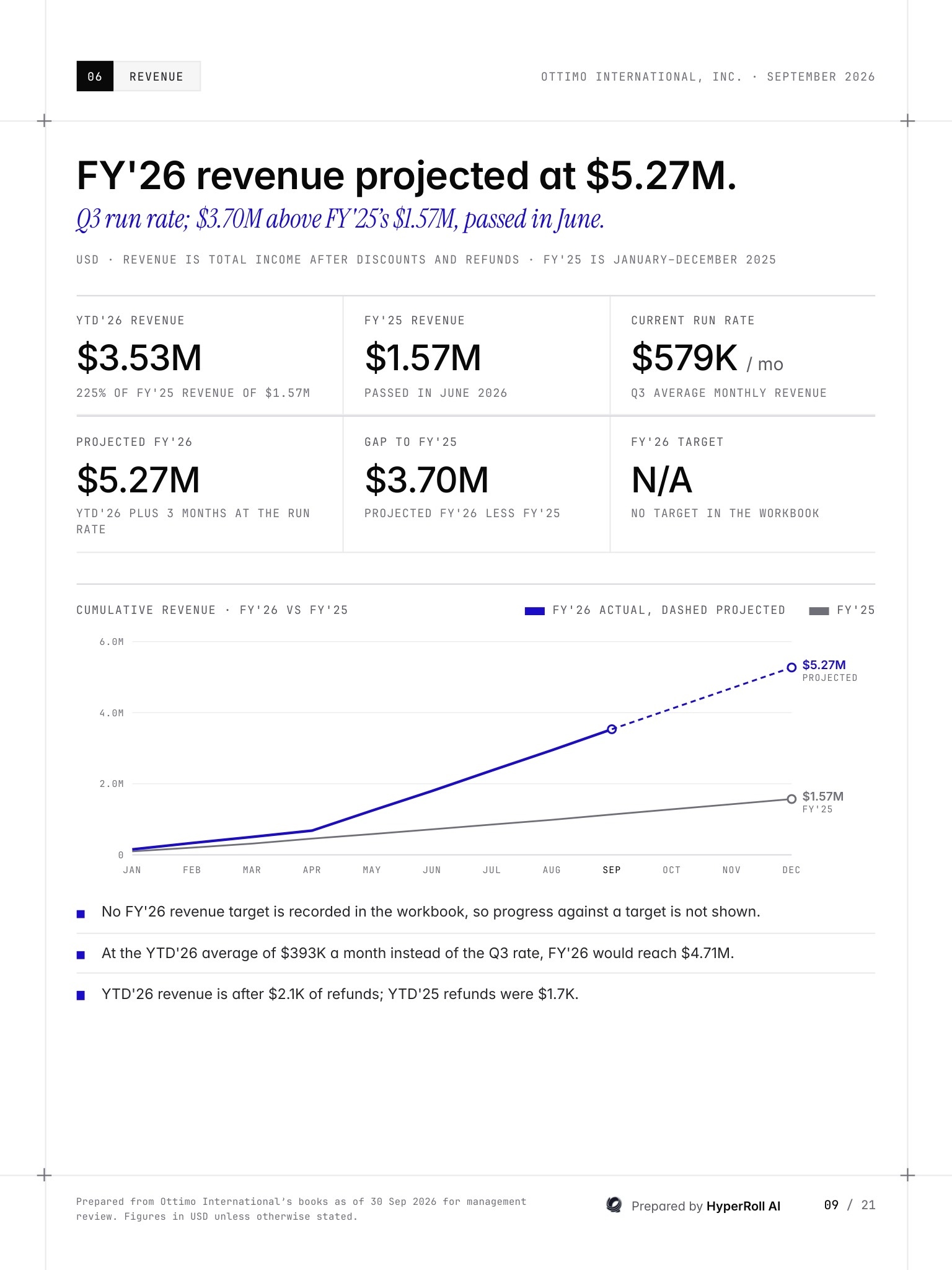Image resolution: width=952 pixels, height=1270 pixels.
Task: Click the 6.0M y-axis label
Action: coord(112,642)
